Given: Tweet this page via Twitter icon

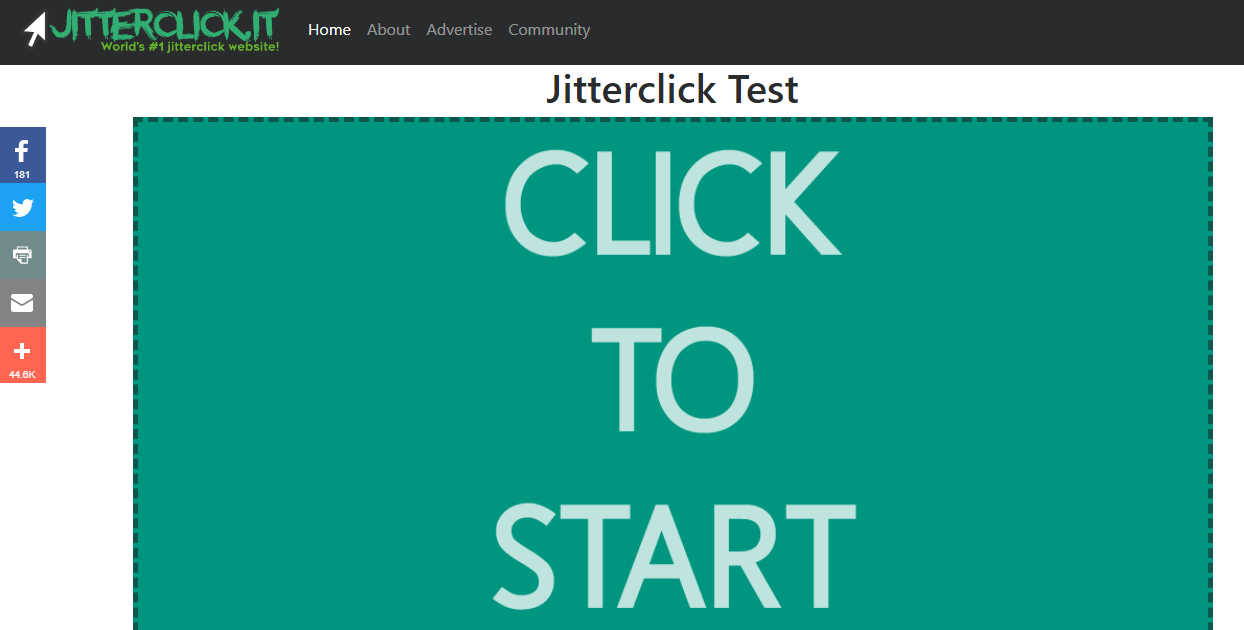Looking at the screenshot, I should (x=22, y=208).
